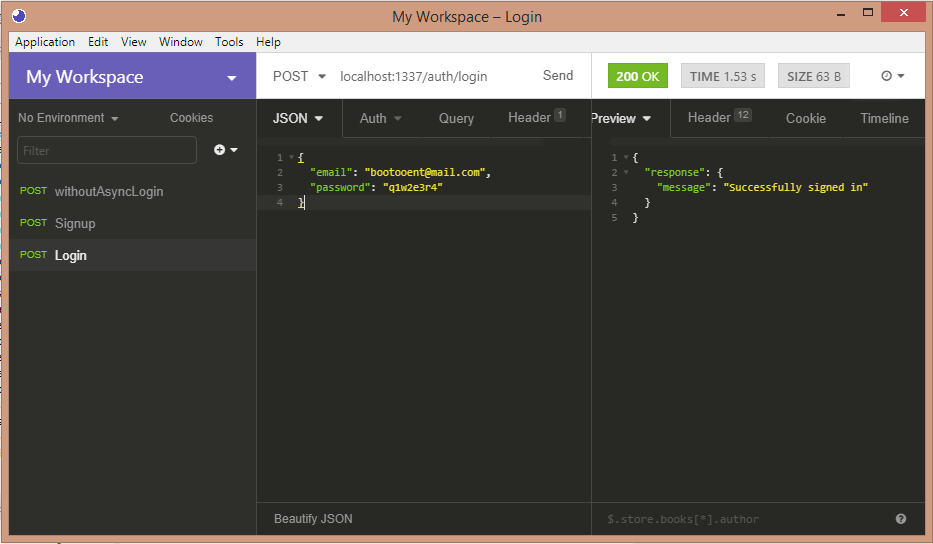Viewport: 933px width, 544px height.
Task: Open the Tools menu
Action: pyautogui.click(x=229, y=42)
